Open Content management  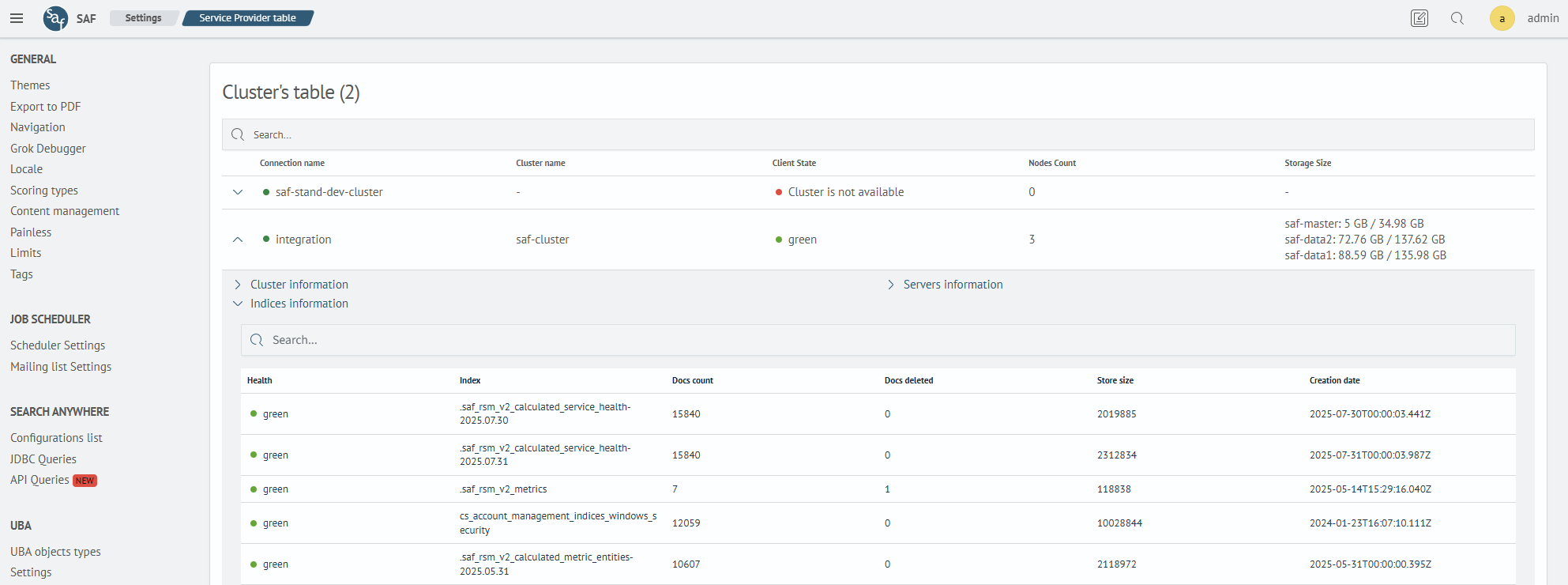pyautogui.click(x=65, y=211)
